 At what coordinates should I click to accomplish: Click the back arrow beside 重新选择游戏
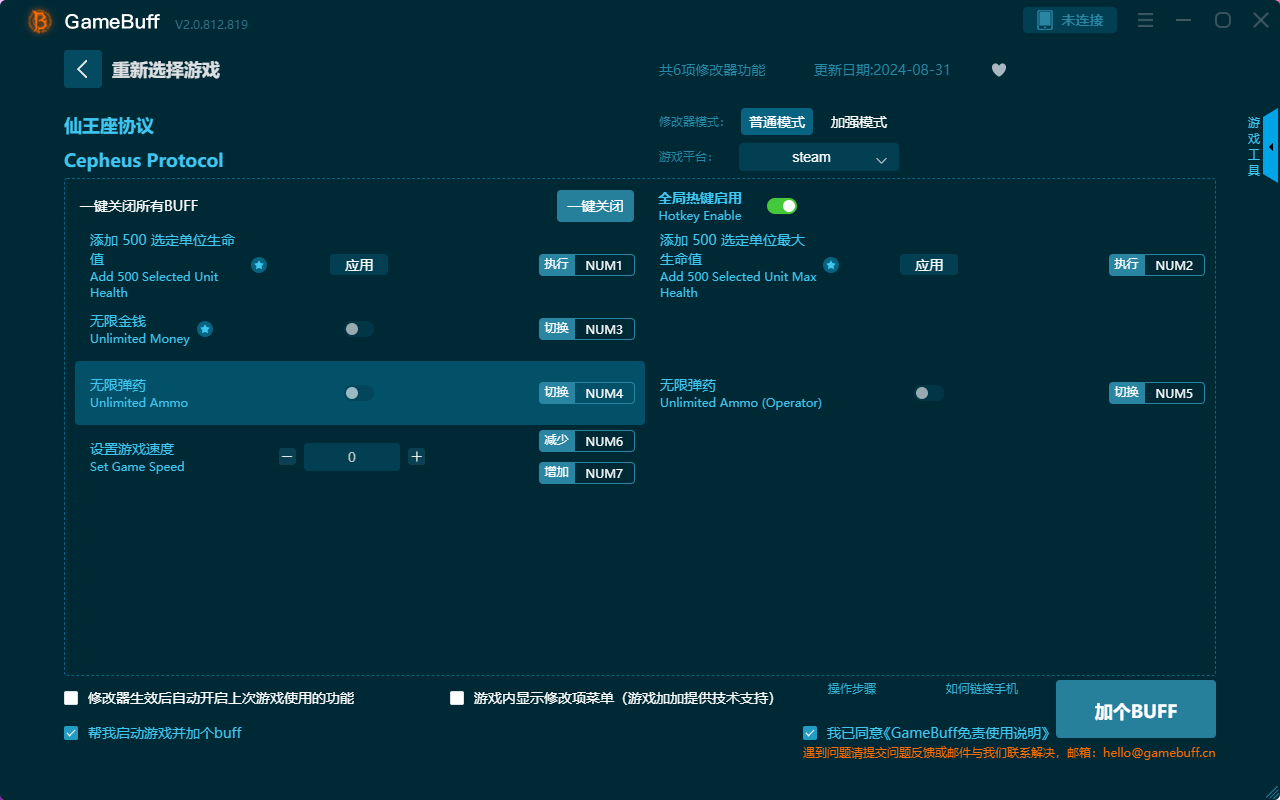pyautogui.click(x=83, y=68)
